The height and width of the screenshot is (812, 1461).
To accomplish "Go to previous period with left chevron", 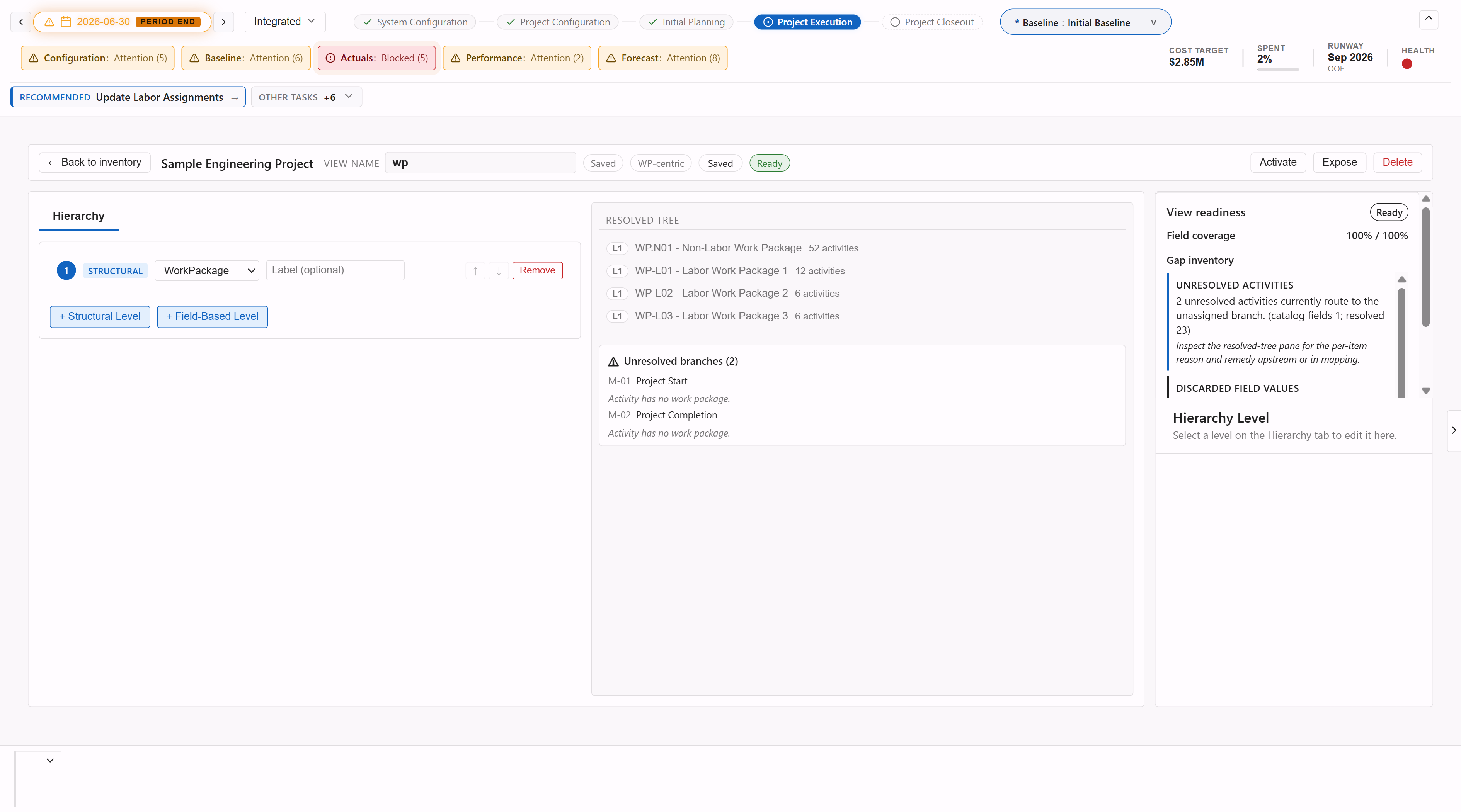I will click(21, 22).
